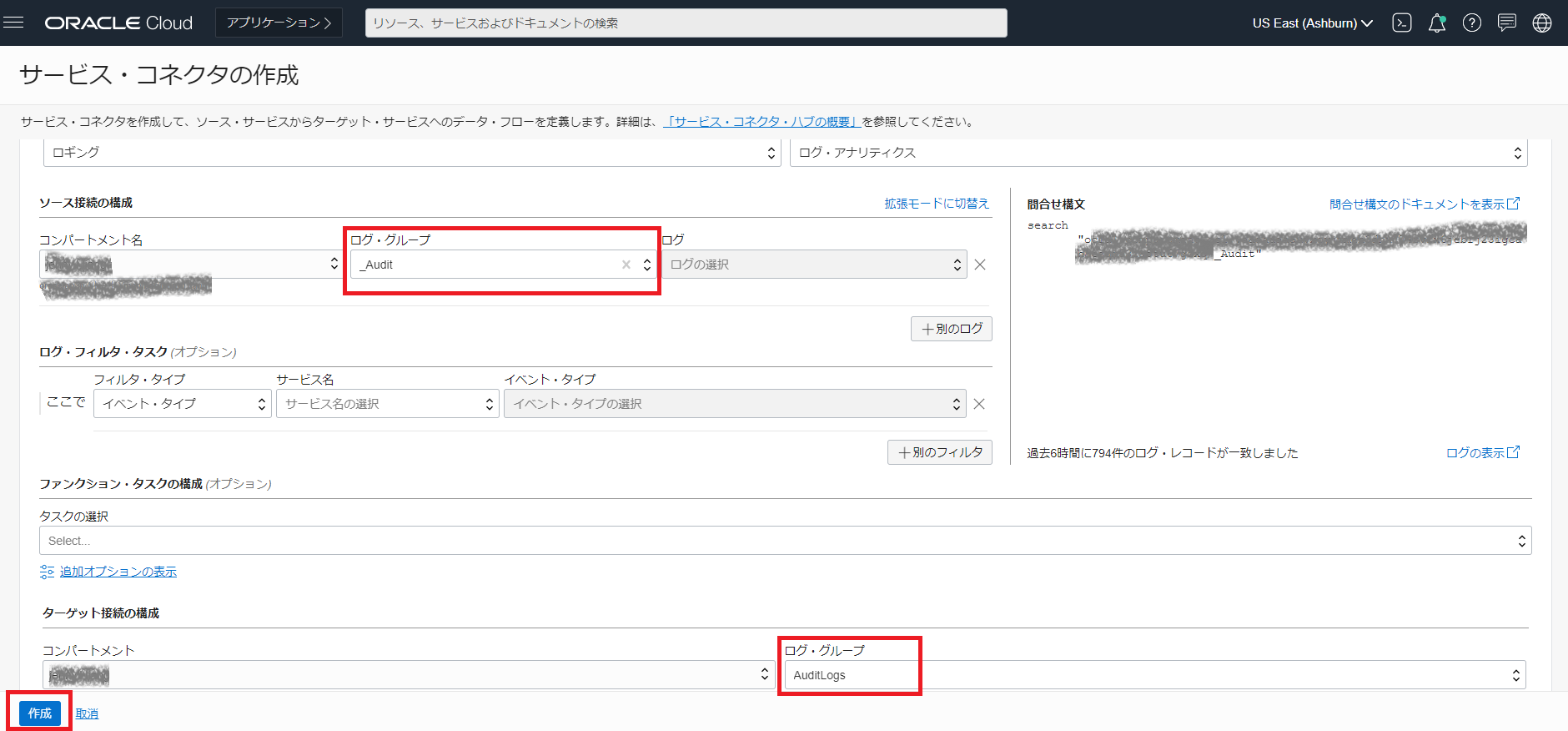Open the target AuditLogs log group dropdown
Image resolution: width=1568 pixels, height=731 pixels.
1154,675
